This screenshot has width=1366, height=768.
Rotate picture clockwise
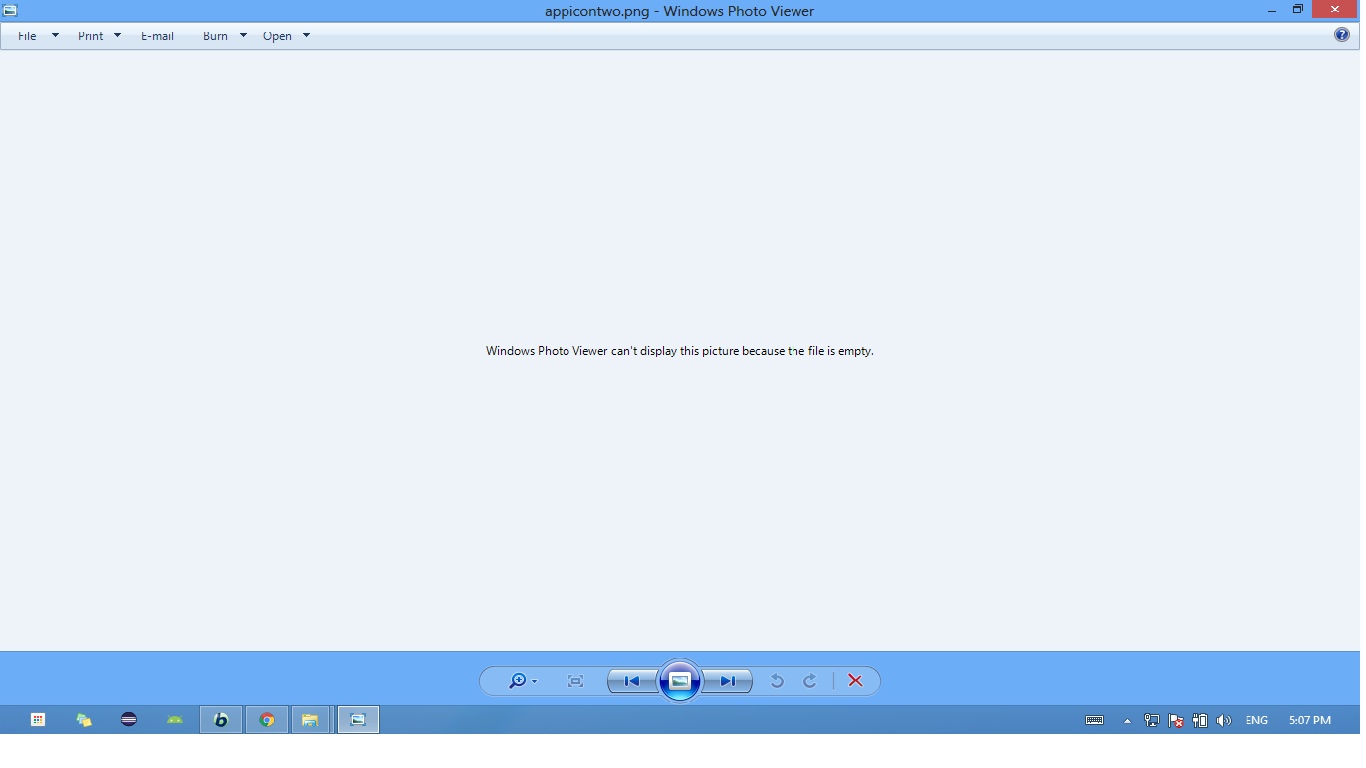point(810,681)
